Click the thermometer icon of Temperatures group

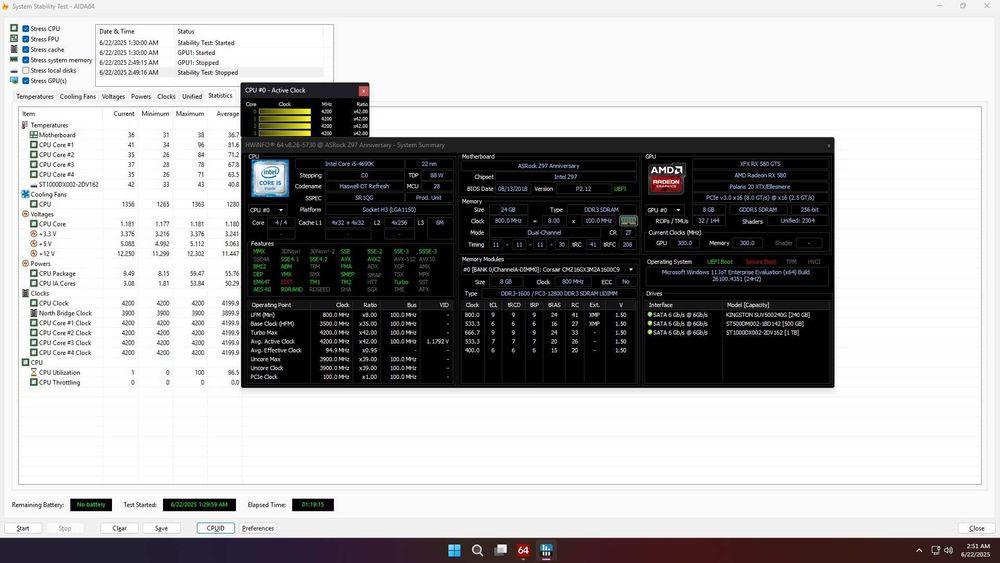(26, 125)
